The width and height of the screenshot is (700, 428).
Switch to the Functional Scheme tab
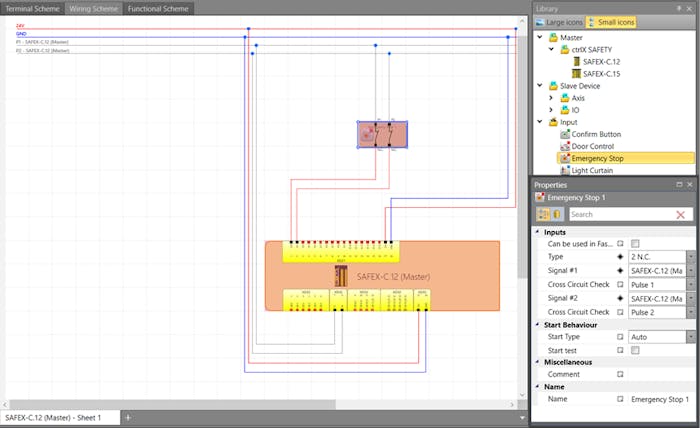point(158,8)
